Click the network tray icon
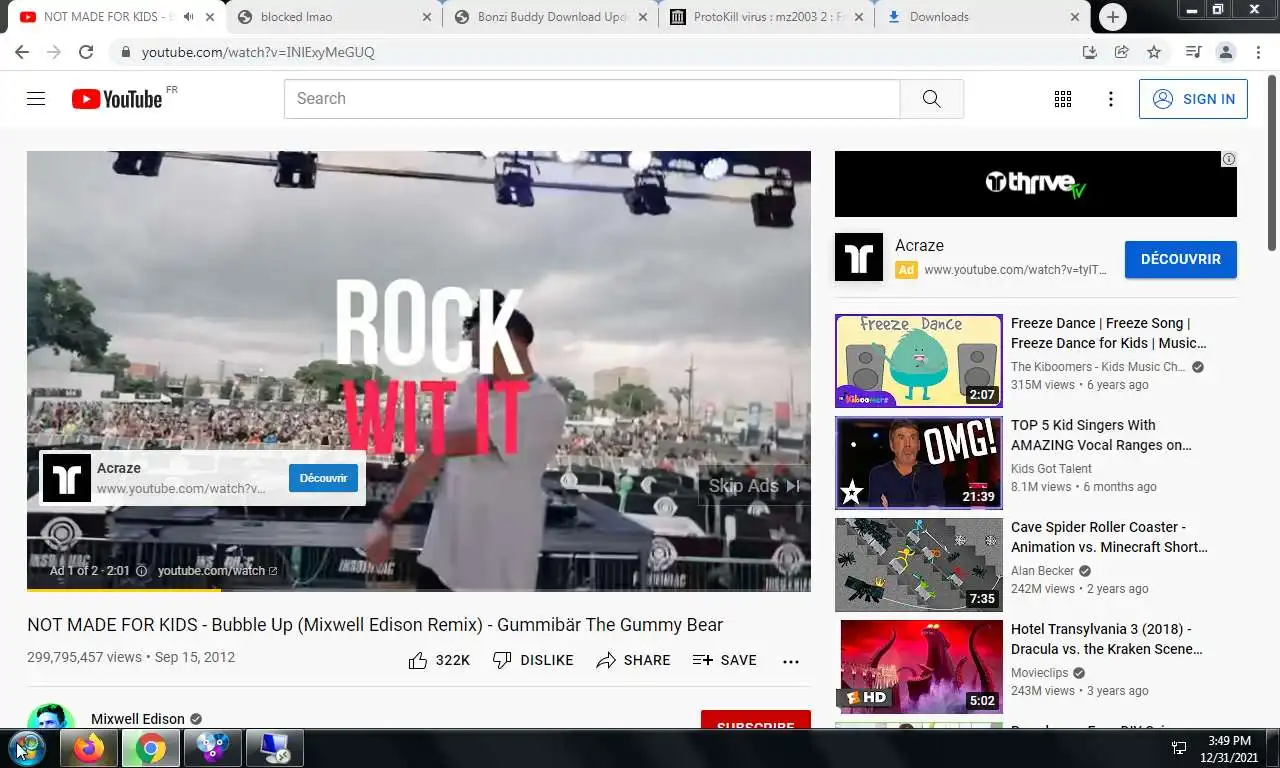The height and width of the screenshot is (768, 1280). tap(1179, 748)
